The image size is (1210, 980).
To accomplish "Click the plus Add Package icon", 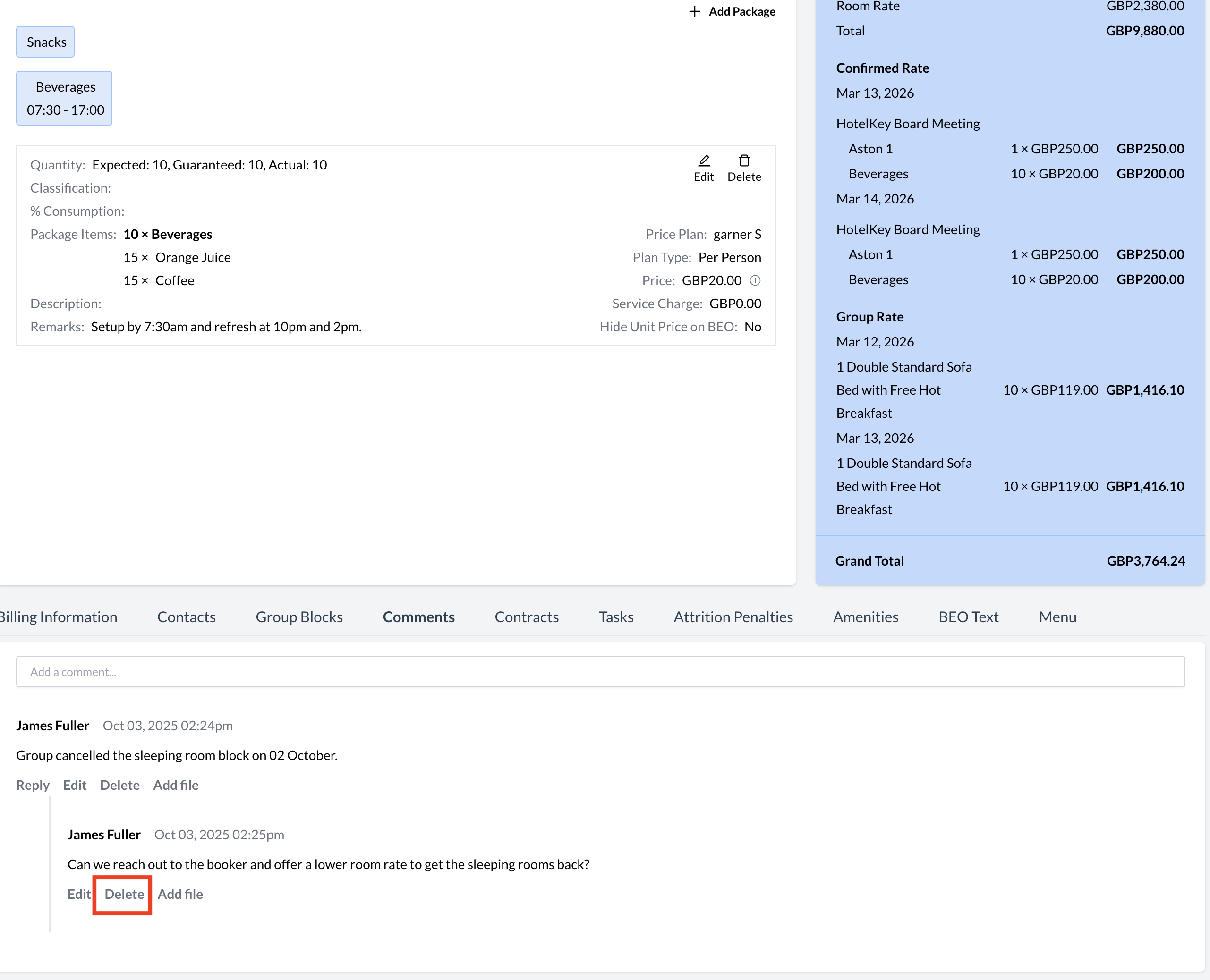I will tap(694, 12).
